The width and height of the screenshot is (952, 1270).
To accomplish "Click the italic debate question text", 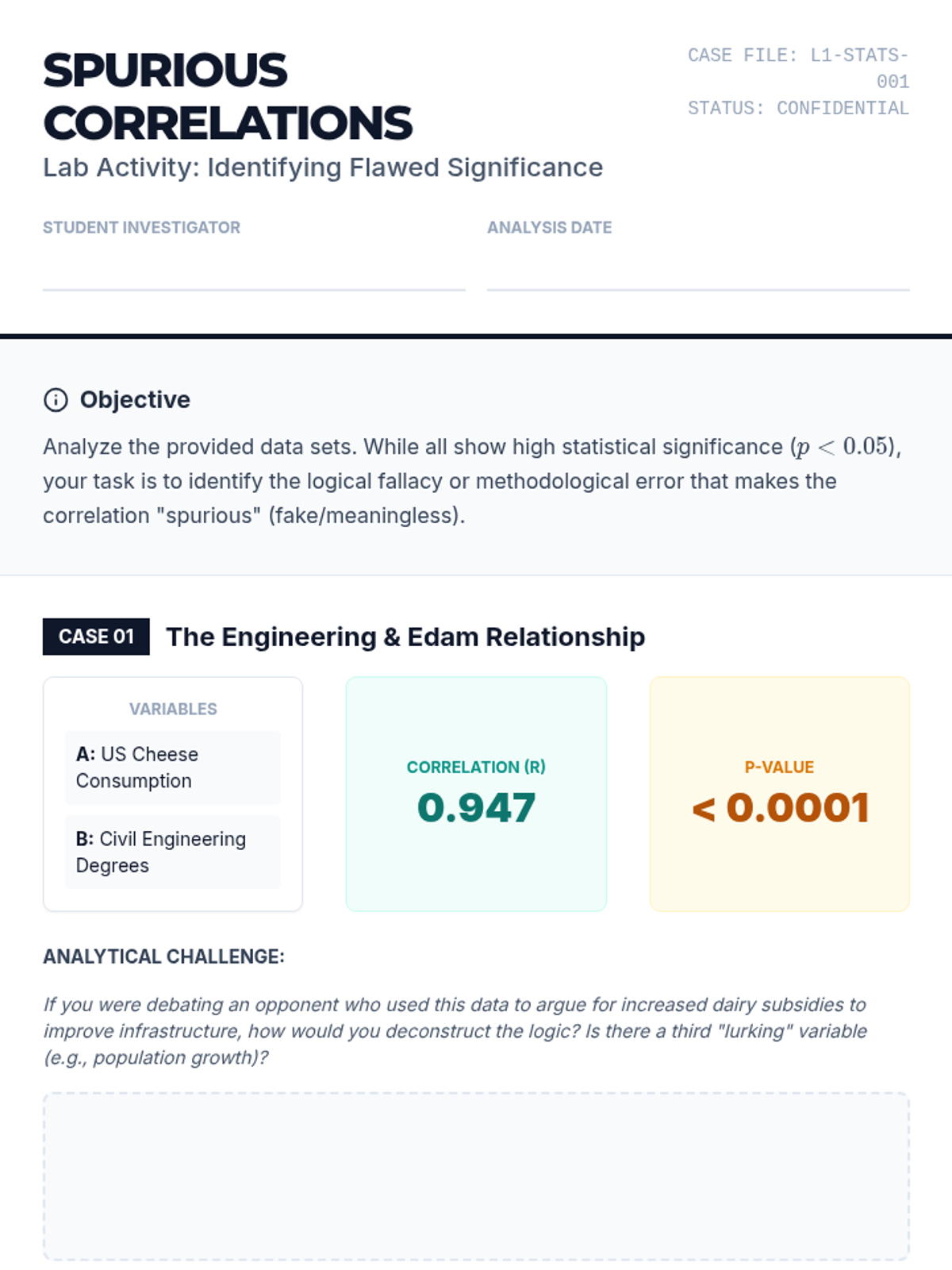I will 455,1031.
